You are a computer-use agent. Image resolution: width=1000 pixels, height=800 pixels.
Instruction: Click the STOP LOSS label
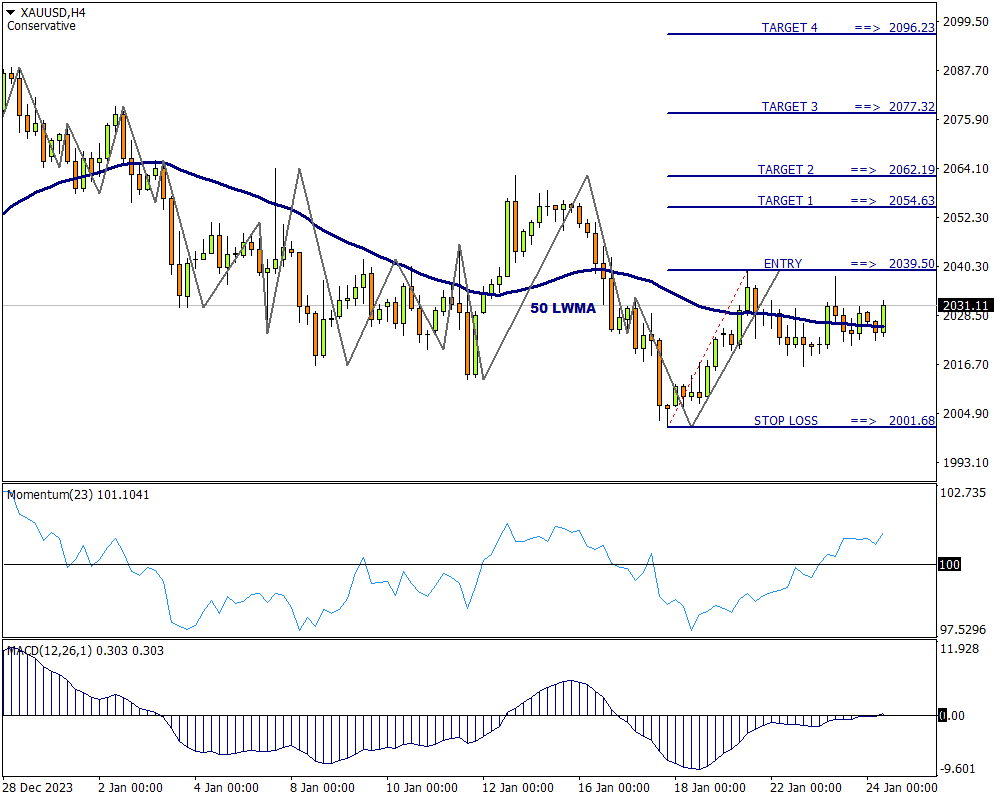point(785,420)
